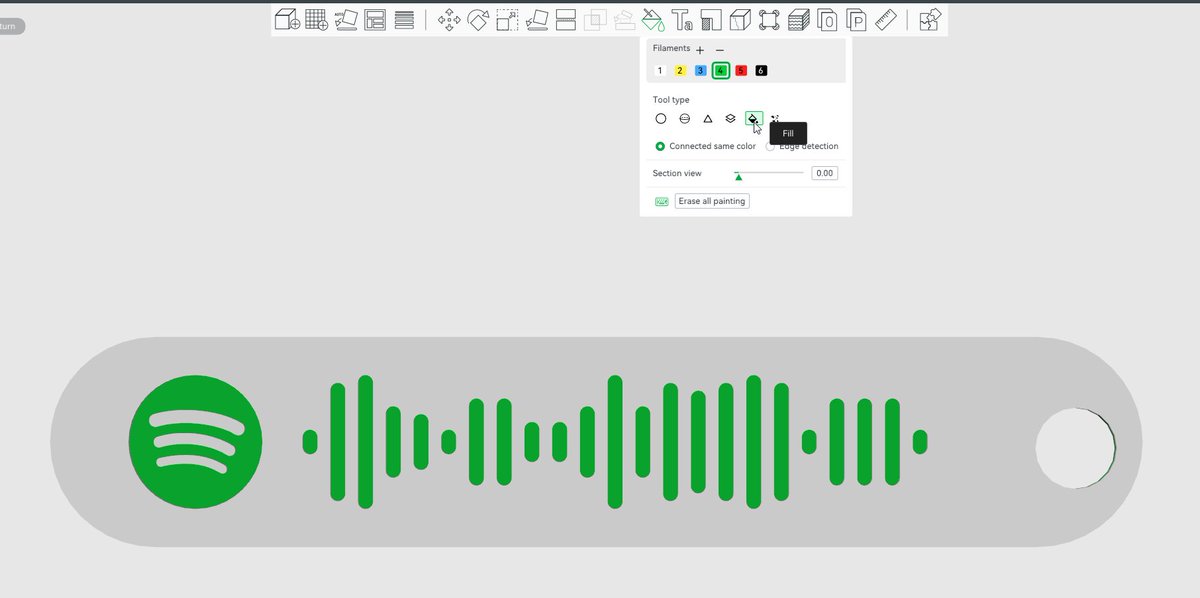Open the keyboard shortcuts icon
1200x598 pixels.
[662, 201]
